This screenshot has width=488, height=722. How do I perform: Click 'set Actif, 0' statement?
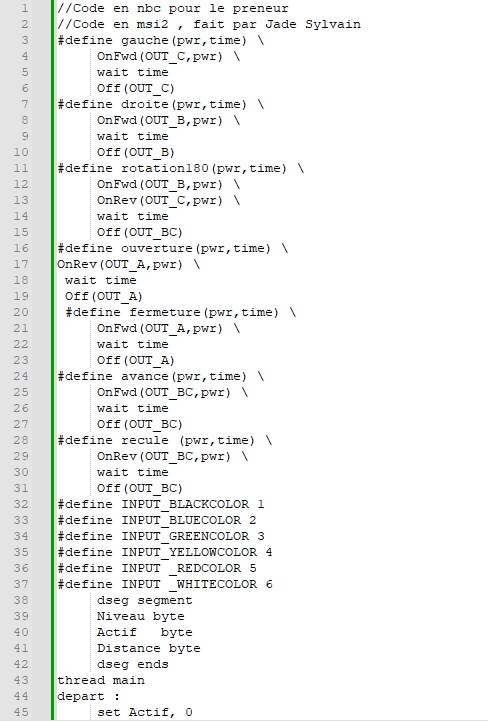click(x=145, y=712)
